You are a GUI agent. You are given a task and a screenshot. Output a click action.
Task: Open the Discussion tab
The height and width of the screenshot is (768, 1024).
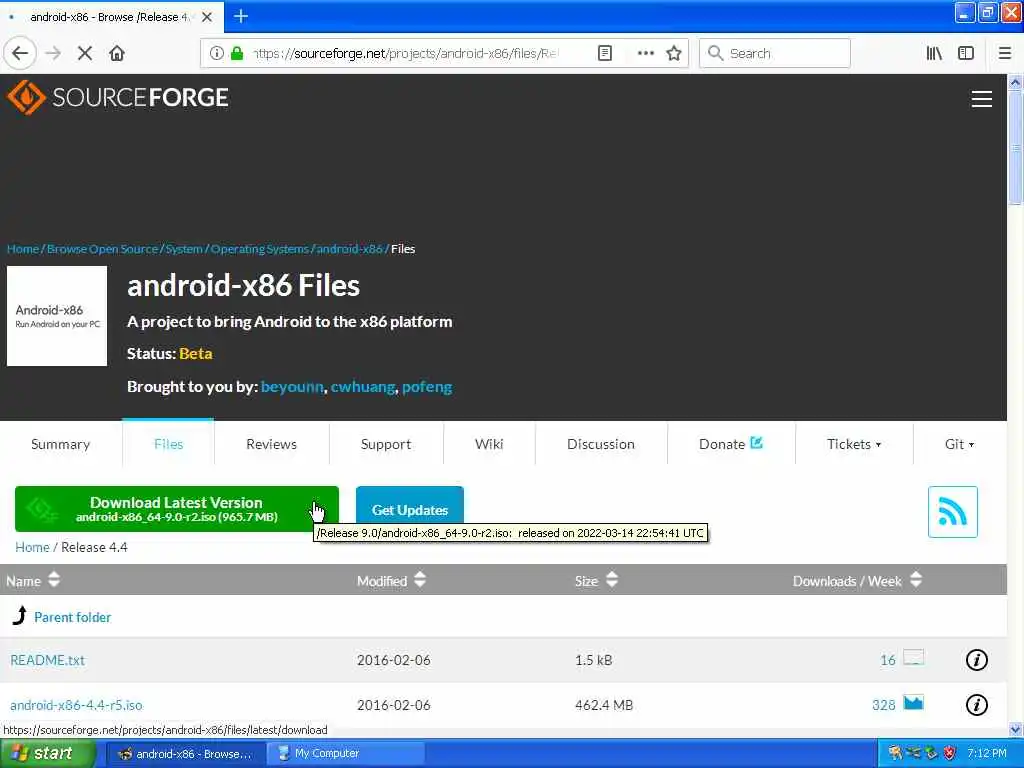point(601,444)
